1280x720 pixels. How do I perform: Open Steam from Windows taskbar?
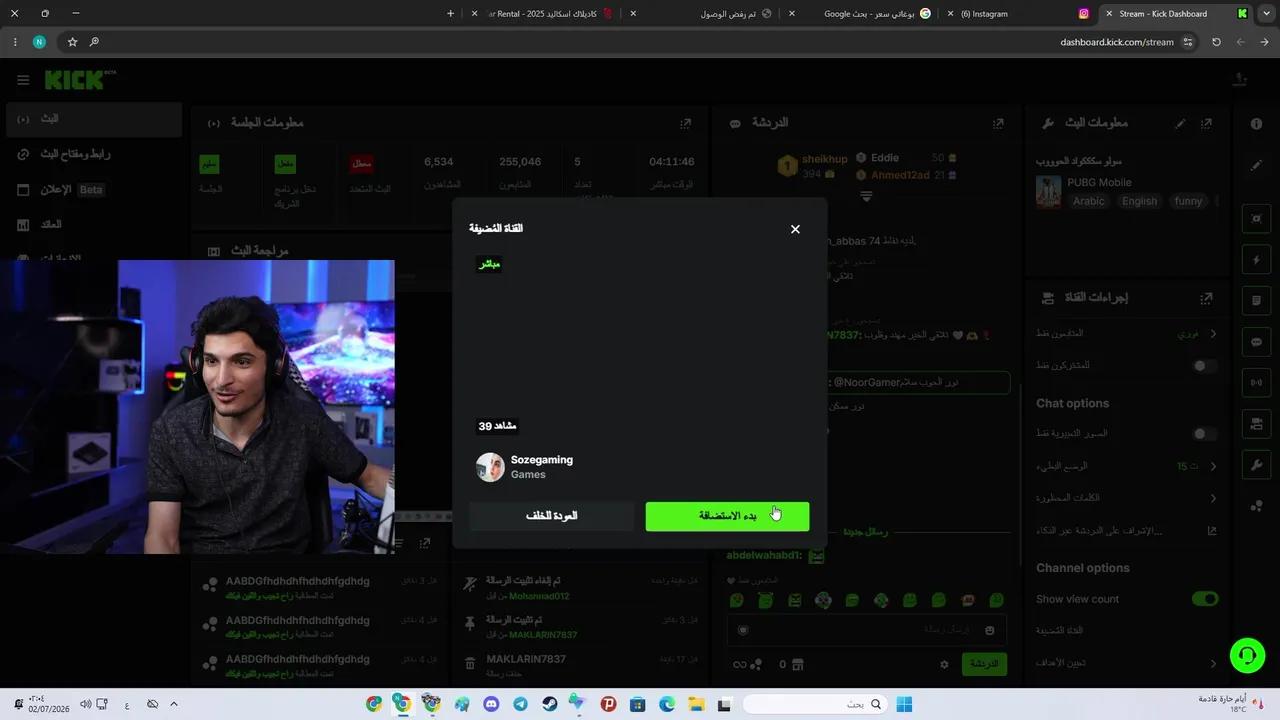point(549,704)
